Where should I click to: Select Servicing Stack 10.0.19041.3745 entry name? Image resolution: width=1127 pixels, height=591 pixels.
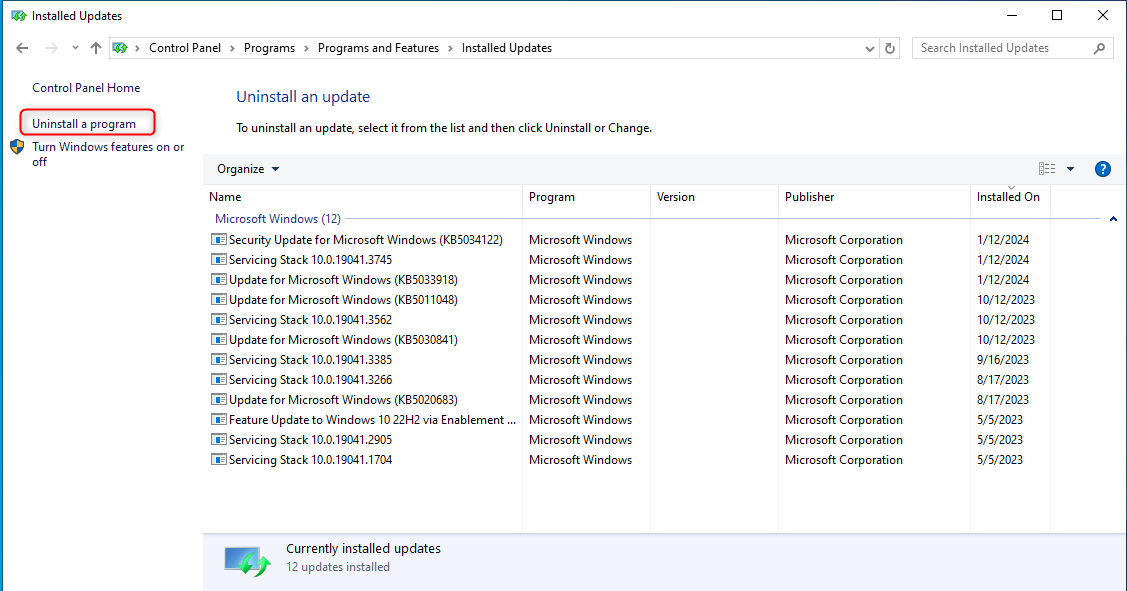pos(310,260)
